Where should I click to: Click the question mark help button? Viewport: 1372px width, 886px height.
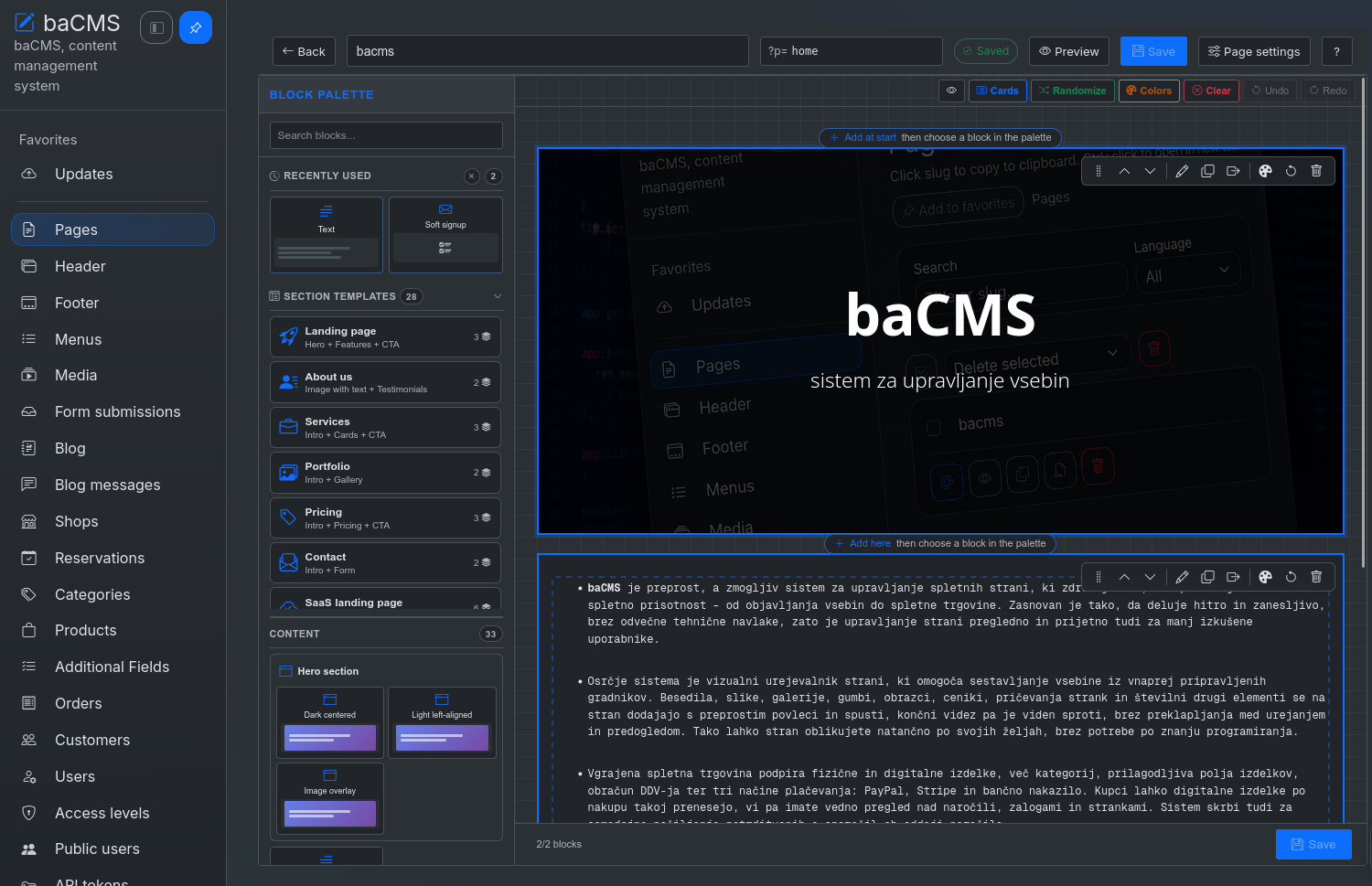click(1336, 51)
